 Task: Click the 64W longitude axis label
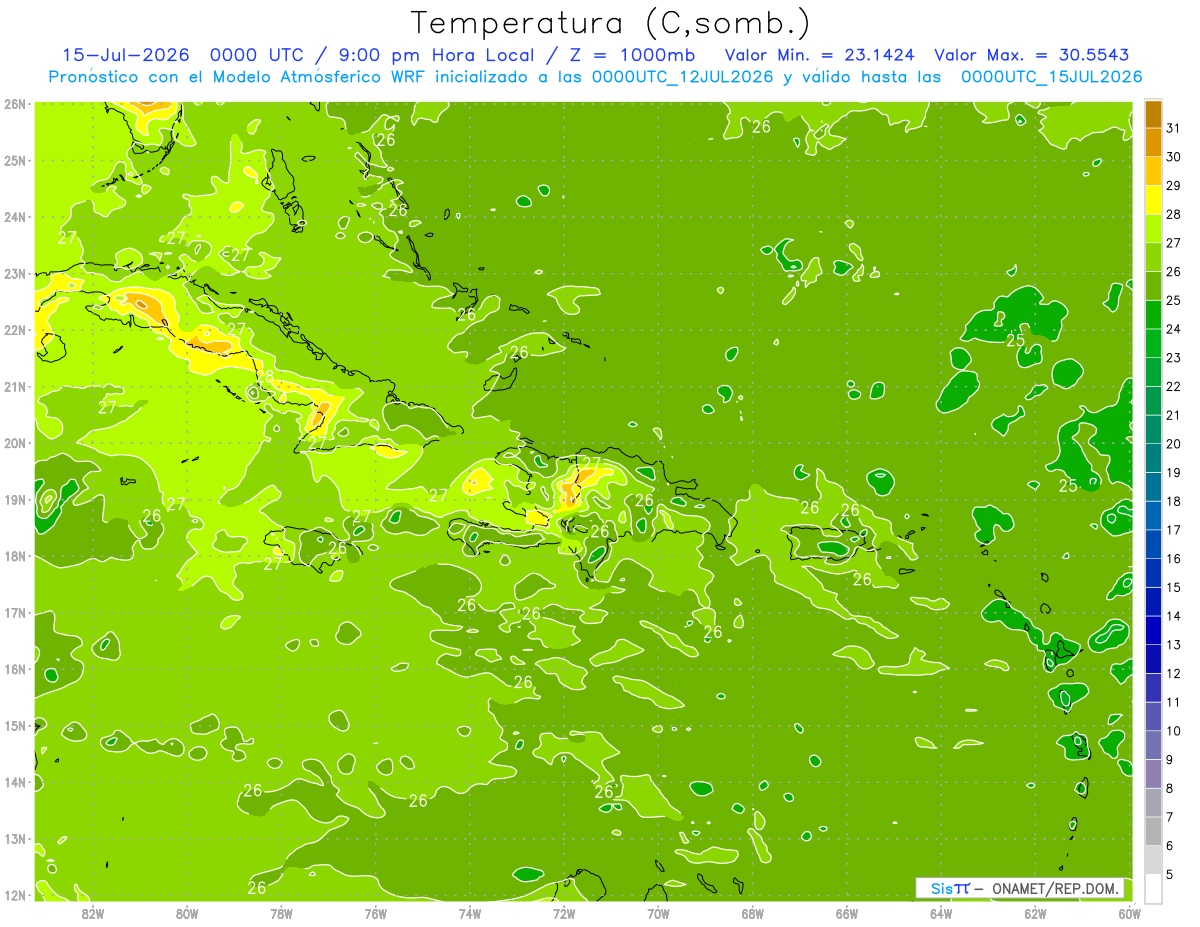click(x=941, y=913)
